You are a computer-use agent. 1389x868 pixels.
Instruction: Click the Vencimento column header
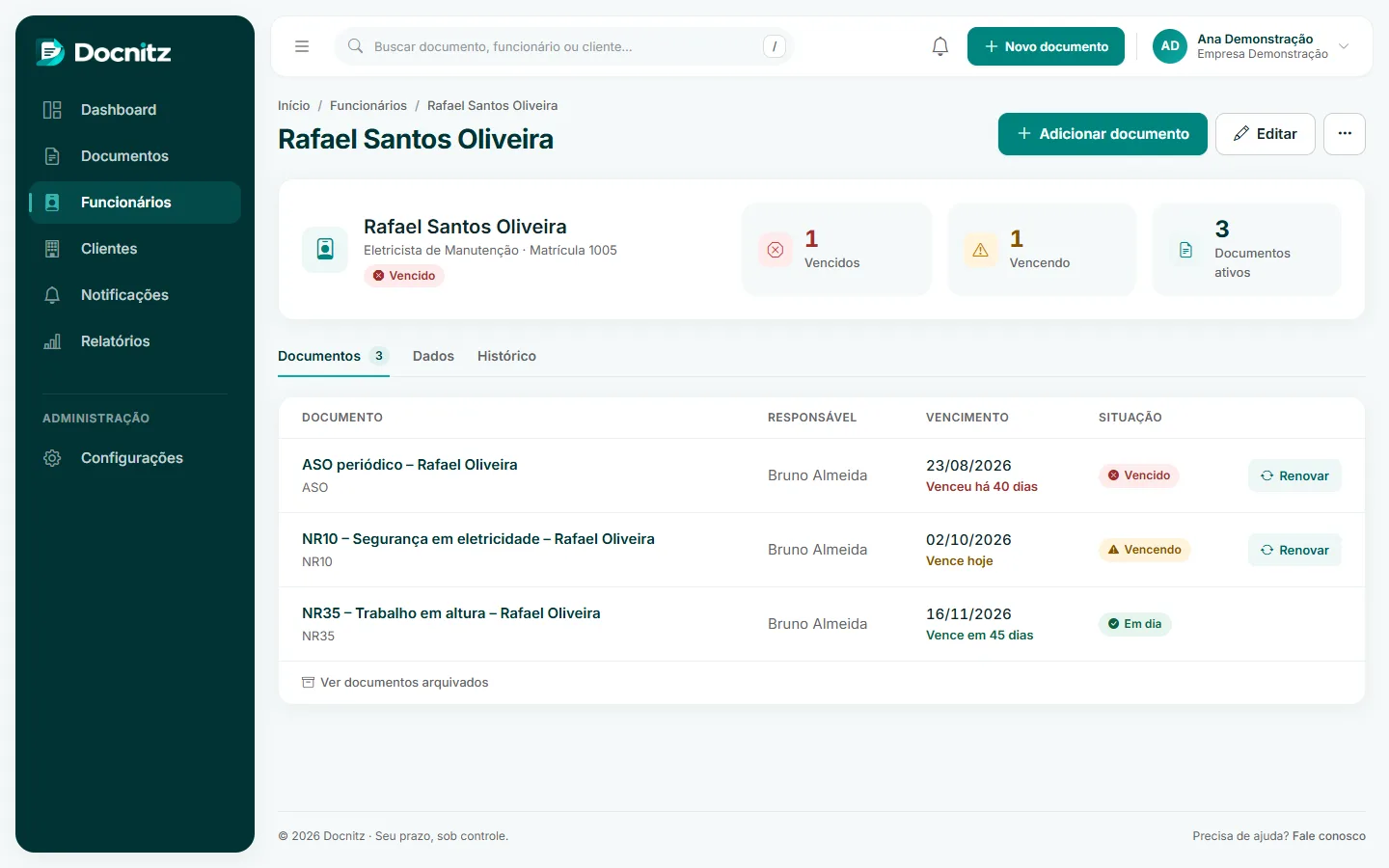click(x=967, y=418)
